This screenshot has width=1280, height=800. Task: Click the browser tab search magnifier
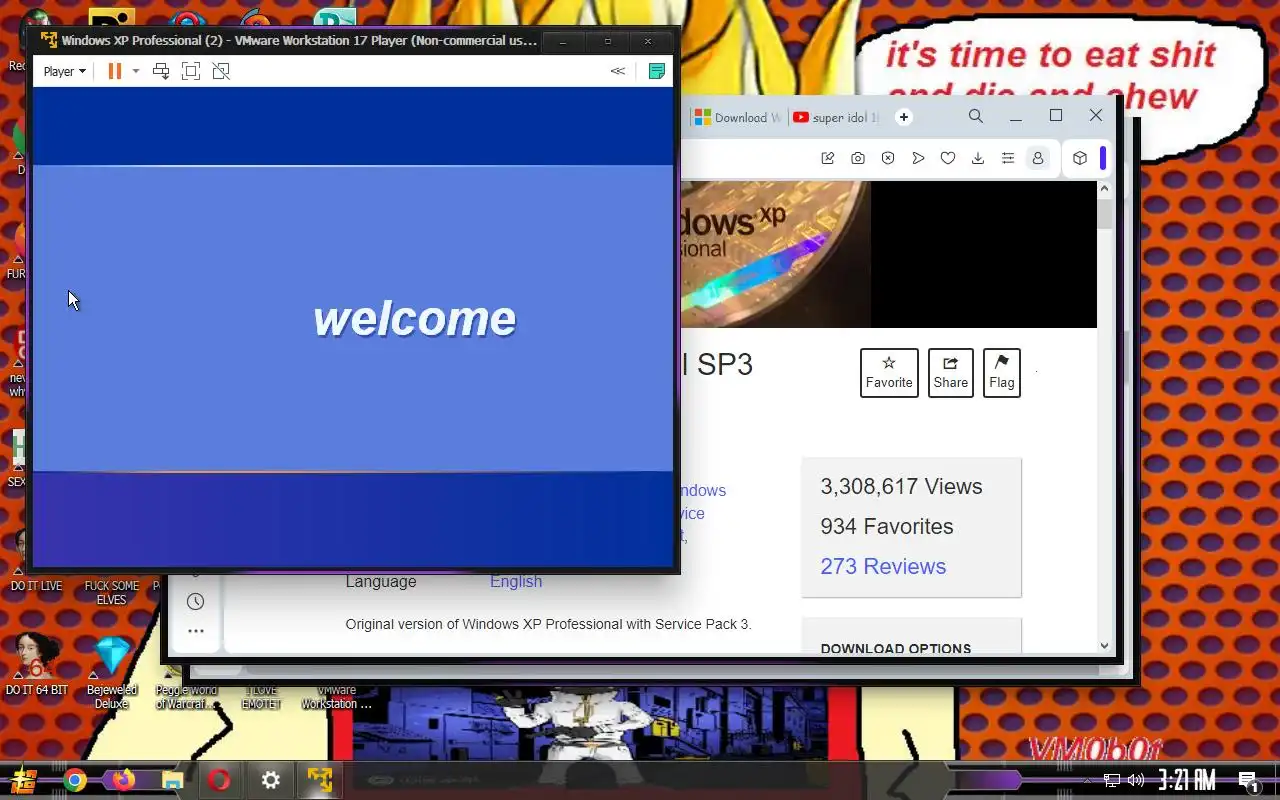976,116
